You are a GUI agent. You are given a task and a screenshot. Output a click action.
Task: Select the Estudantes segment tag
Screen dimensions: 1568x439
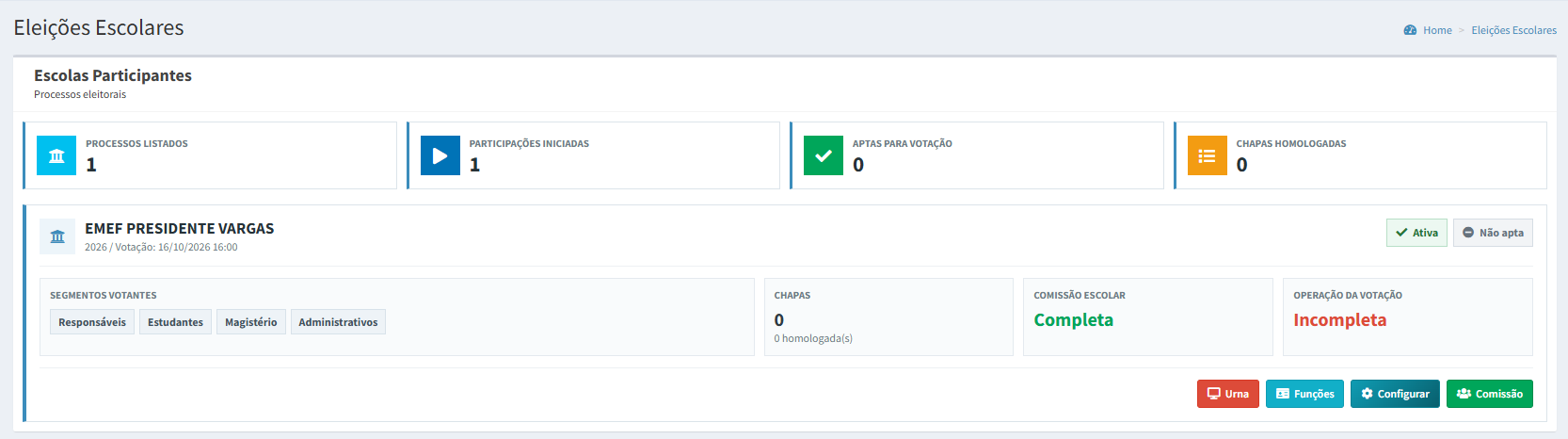click(x=175, y=322)
